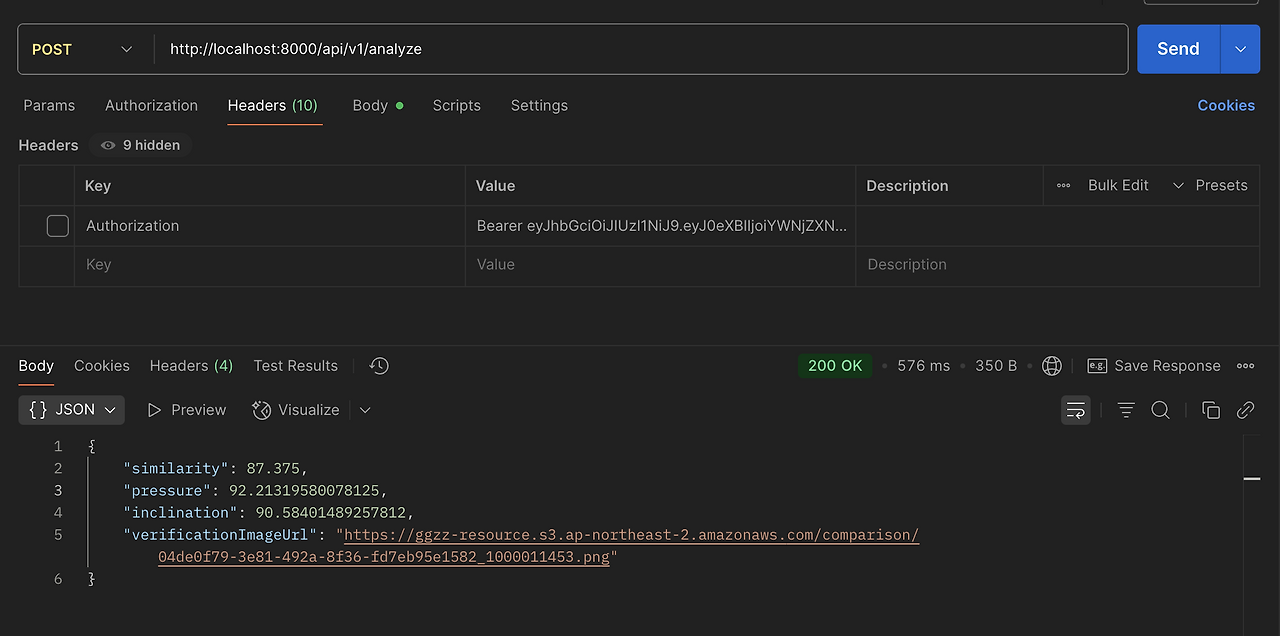
Task: Open the Cookies link at right
Action: (x=1226, y=105)
